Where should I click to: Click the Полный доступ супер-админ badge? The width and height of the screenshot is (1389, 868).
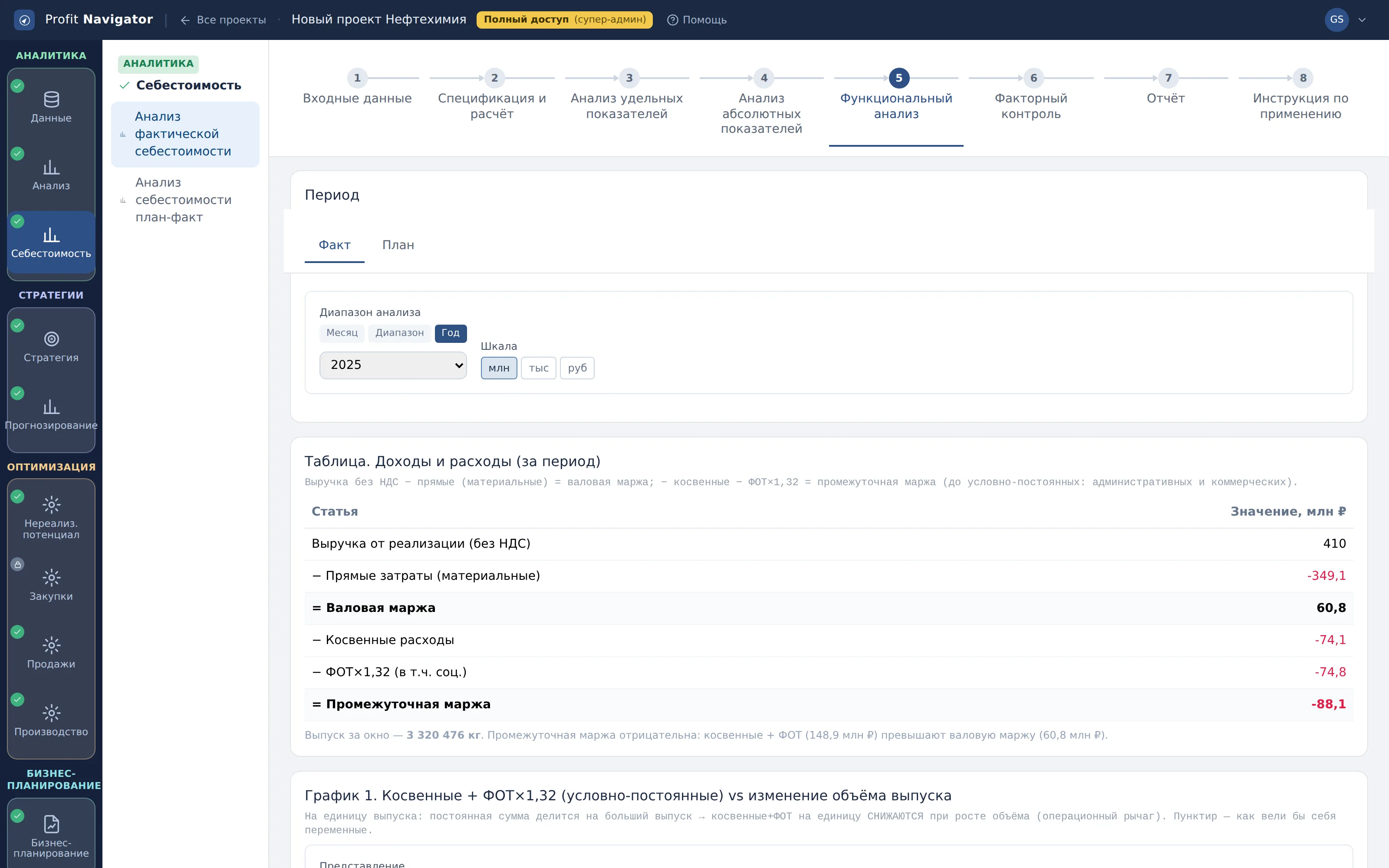(x=564, y=20)
